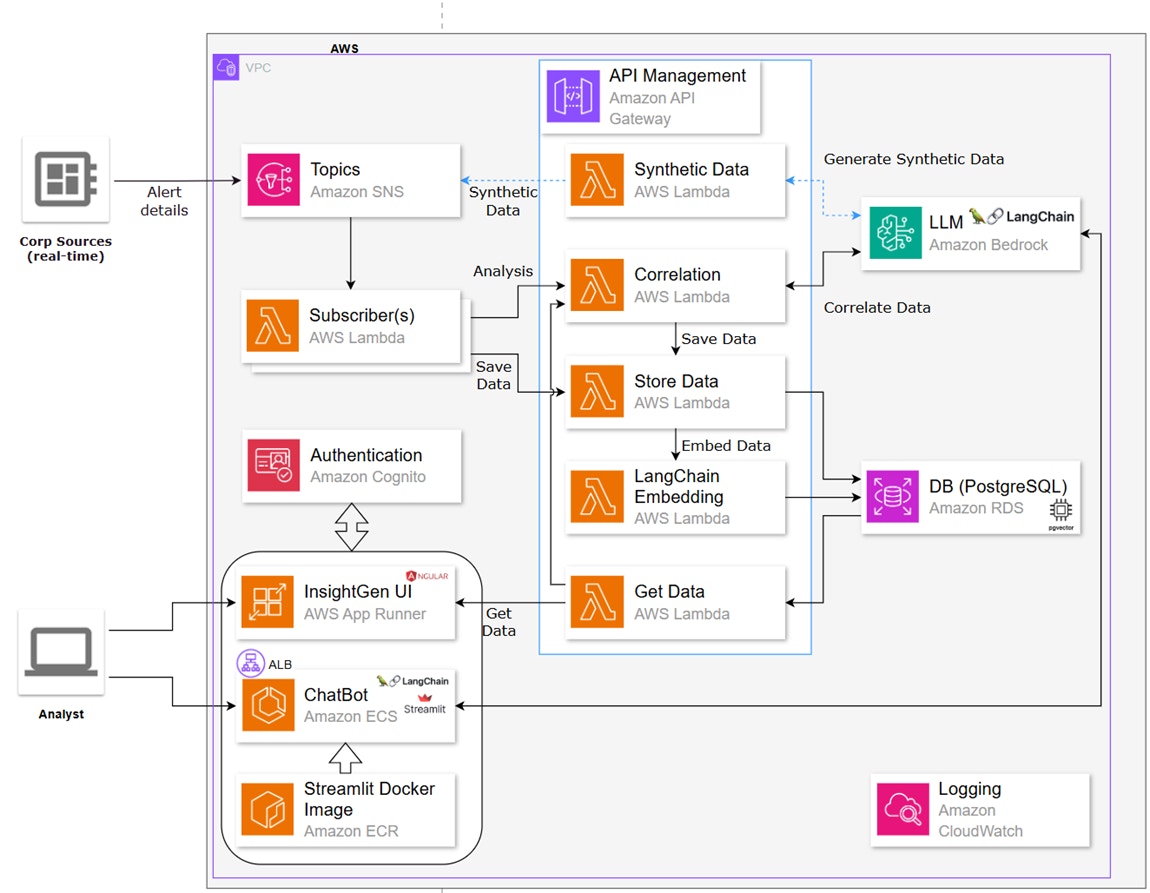This screenshot has width=1150, height=893.
Task: Click the Amazon Bedrock LLM icon
Action: pos(893,234)
